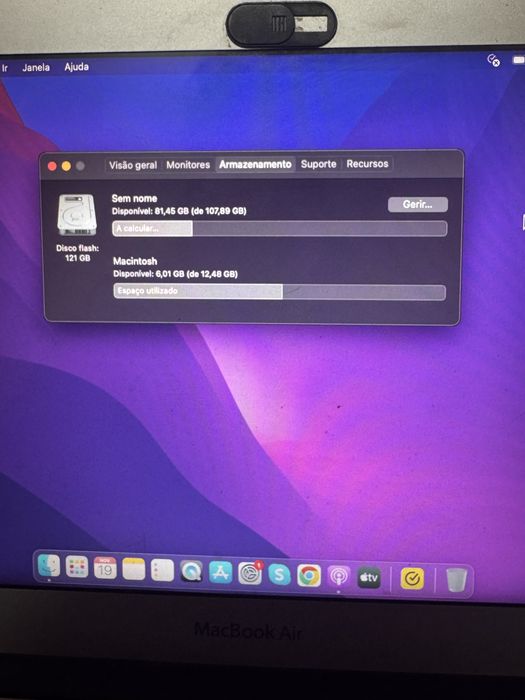Open the App Store from the Dock
This screenshot has width=525, height=700.
pos(221,572)
